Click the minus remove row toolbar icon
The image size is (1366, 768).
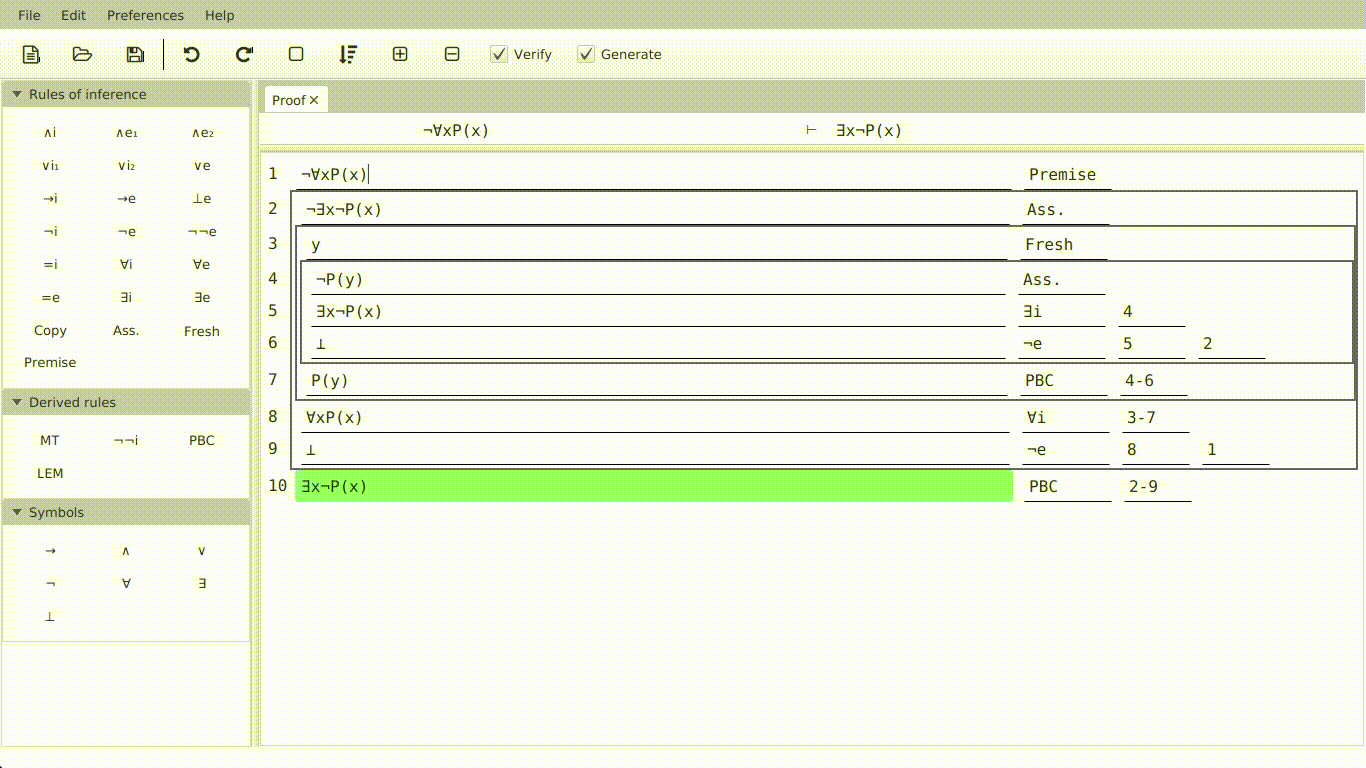452,54
